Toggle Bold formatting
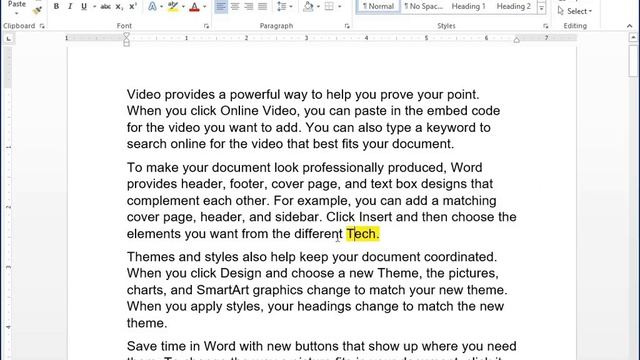The height and width of the screenshot is (360, 640). pyautogui.click(x=56, y=6)
